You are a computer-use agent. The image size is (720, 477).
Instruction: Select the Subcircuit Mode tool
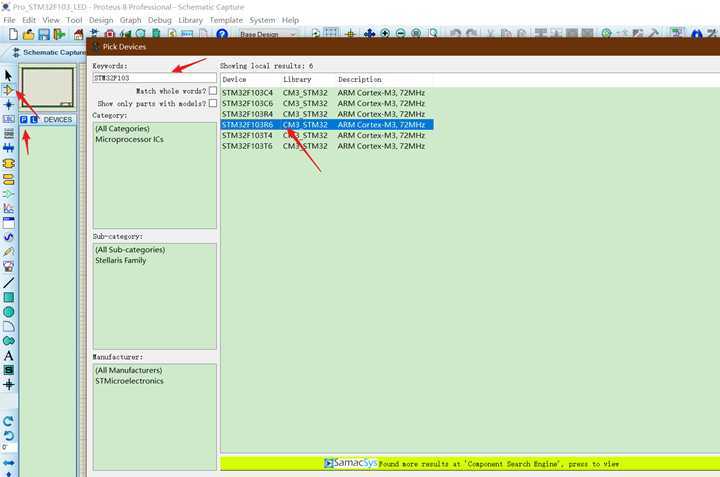click(8, 163)
